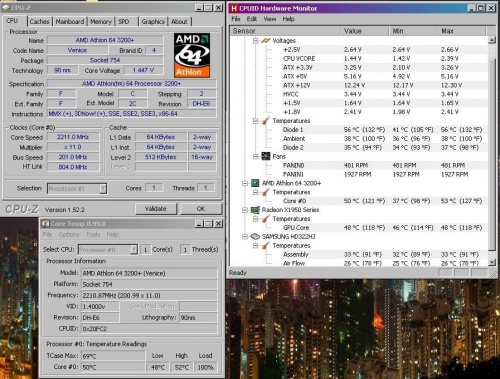Collapse the Voltages tree node
Image resolution: width=500 pixels, height=379 pixels.
point(255,41)
